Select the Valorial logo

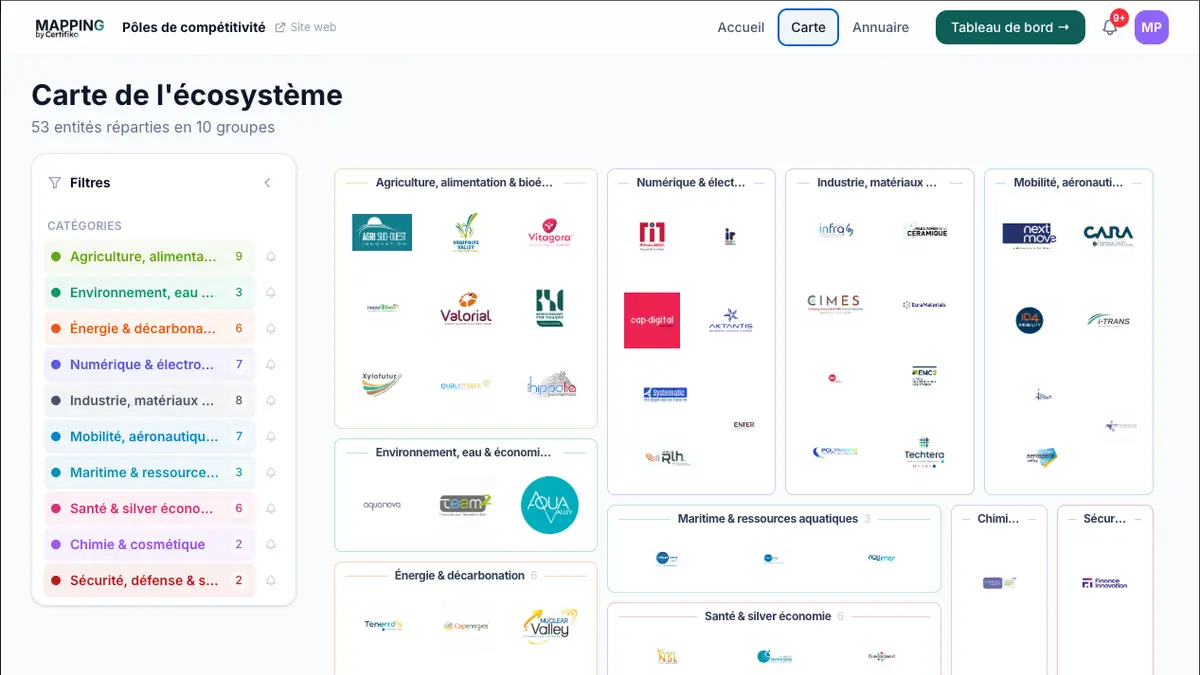click(466, 309)
